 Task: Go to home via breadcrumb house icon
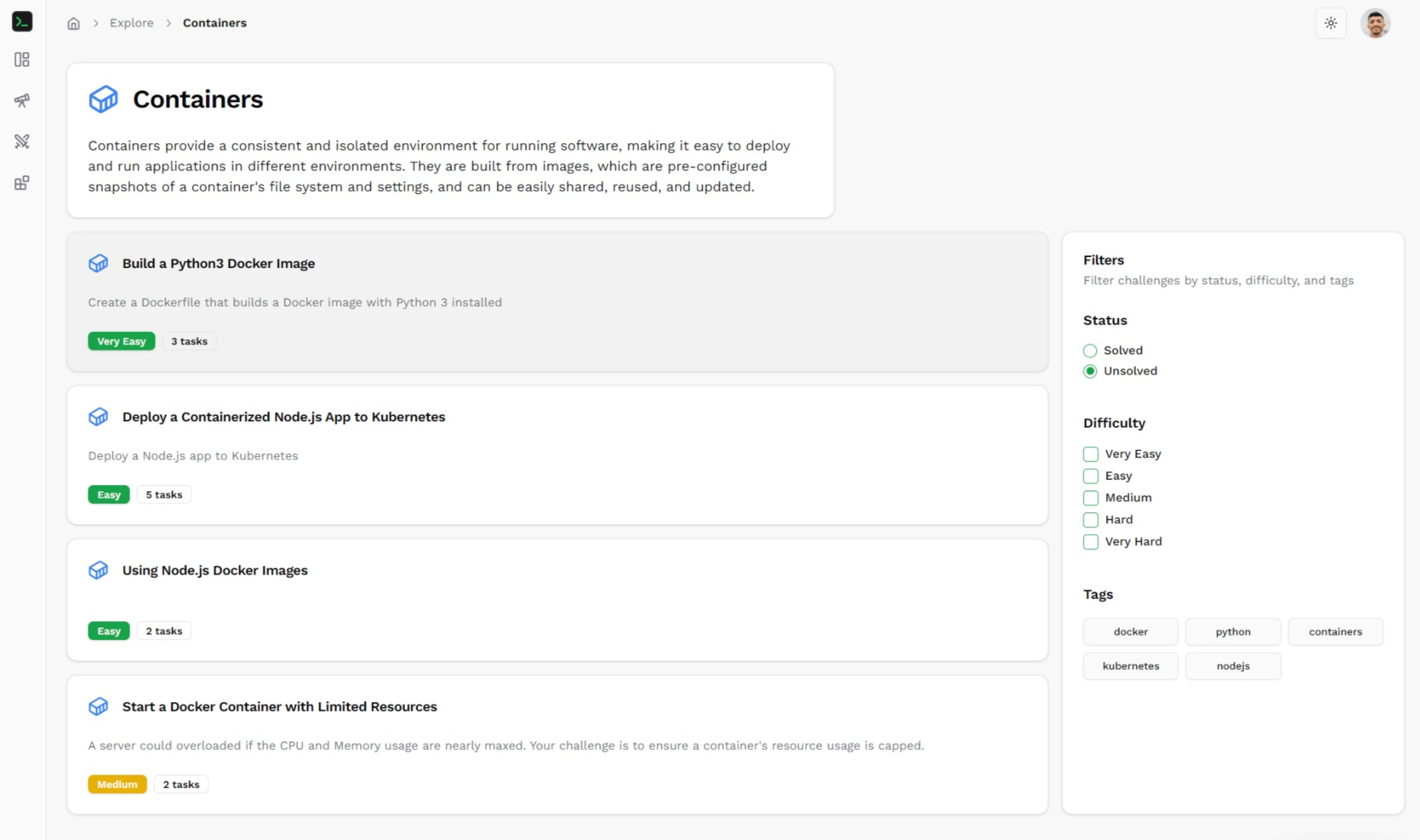click(x=73, y=23)
